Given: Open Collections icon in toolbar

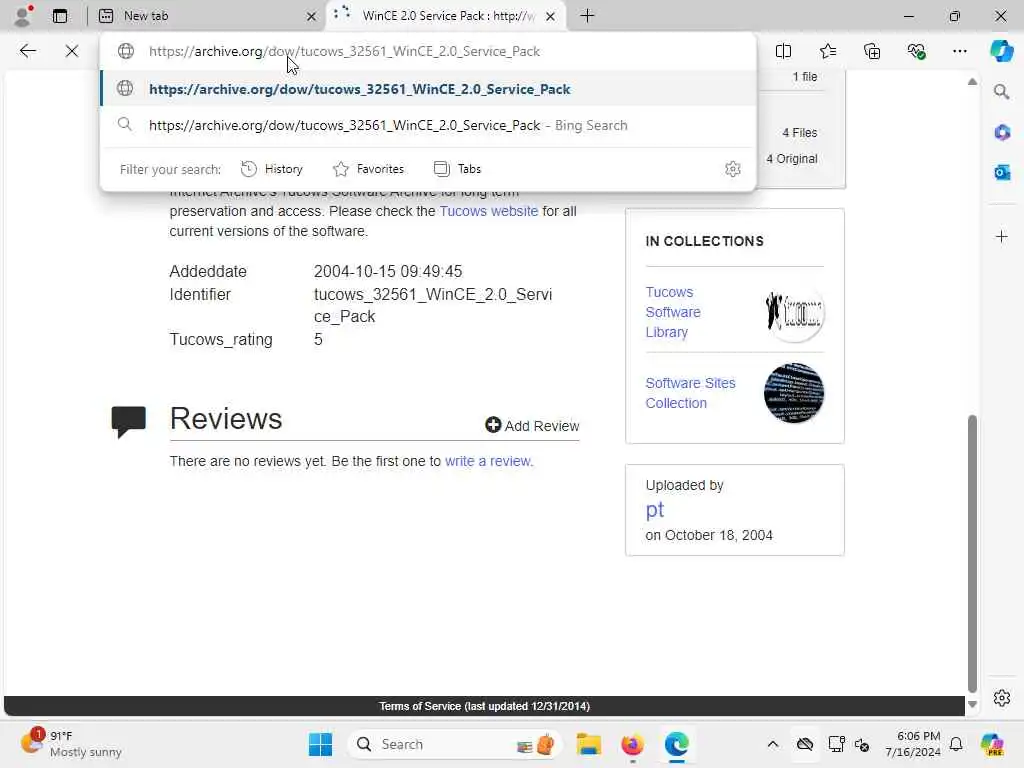Looking at the screenshot, I should [x=872, y=51].
